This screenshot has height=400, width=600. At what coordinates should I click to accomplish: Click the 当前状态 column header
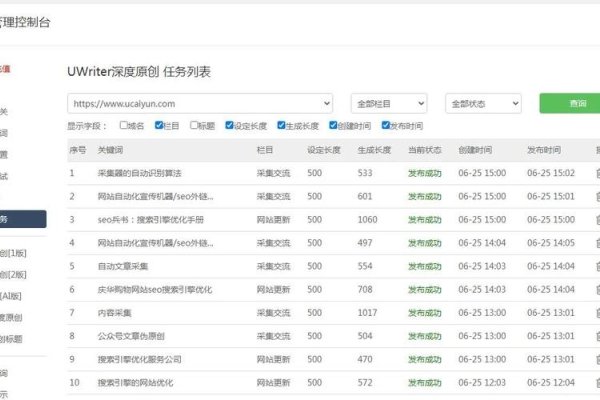425,150
